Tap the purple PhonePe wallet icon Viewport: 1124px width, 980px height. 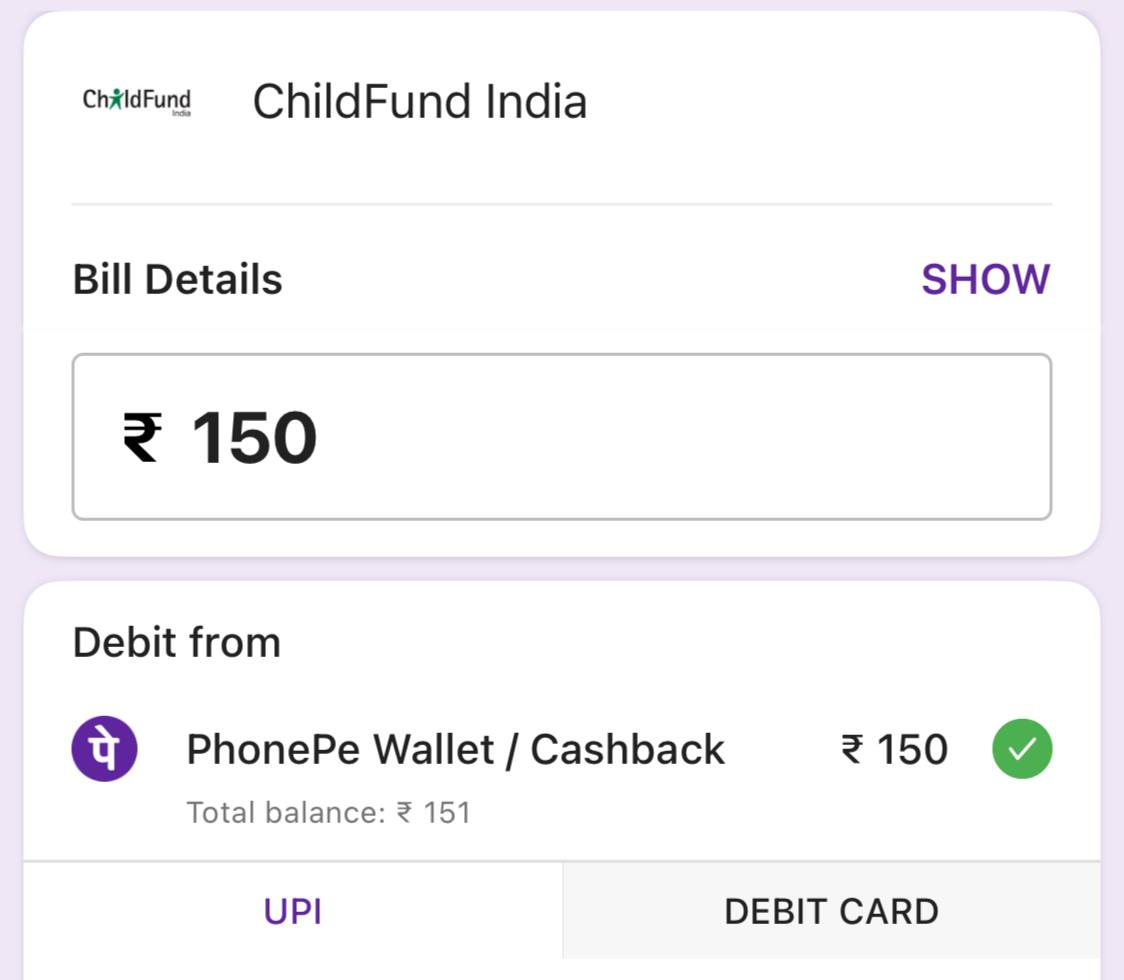pyautogui.click(x=104, y=749)
